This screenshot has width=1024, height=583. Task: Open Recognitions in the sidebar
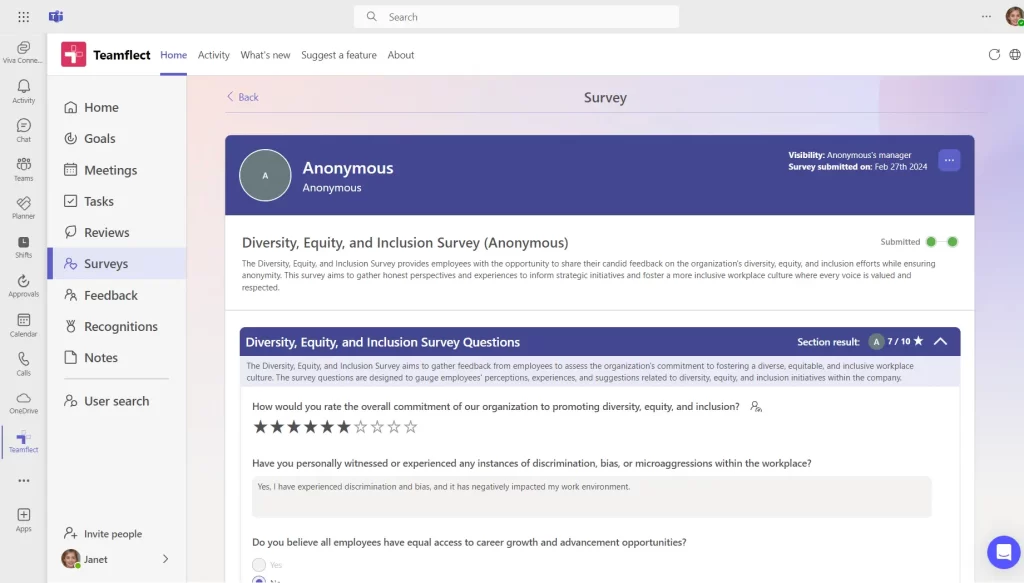coord(116,326)
